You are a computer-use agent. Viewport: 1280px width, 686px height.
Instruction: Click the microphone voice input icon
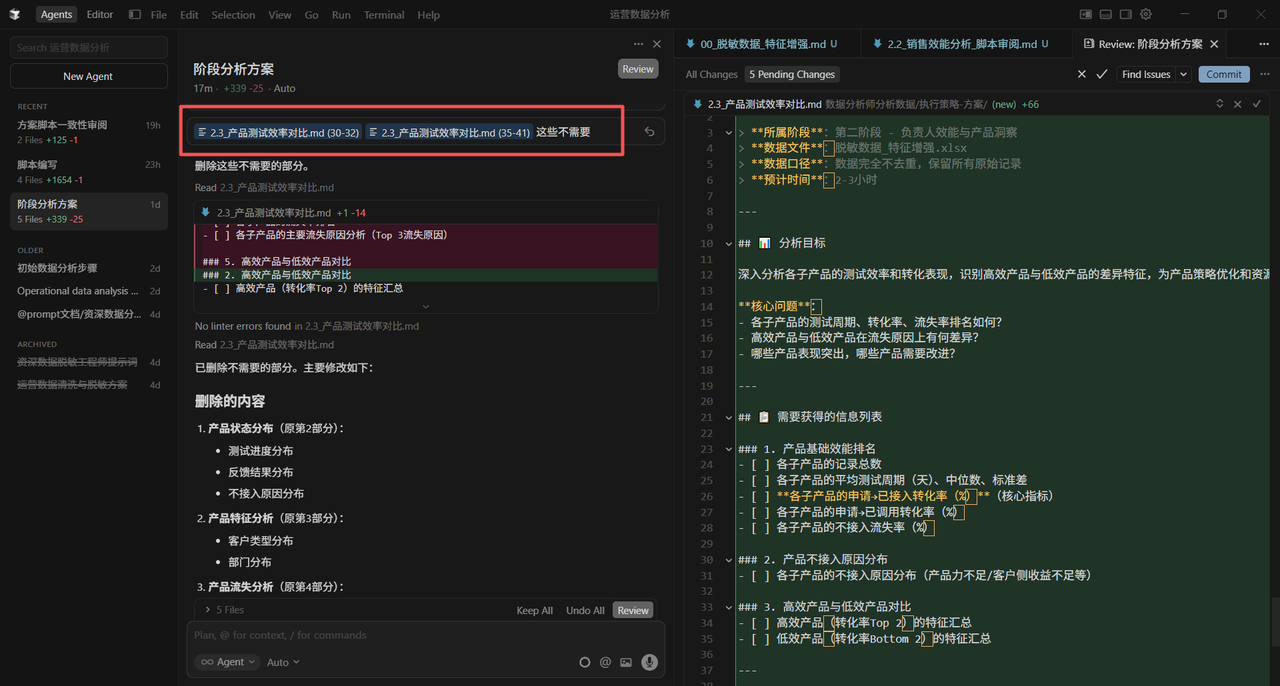649,662
